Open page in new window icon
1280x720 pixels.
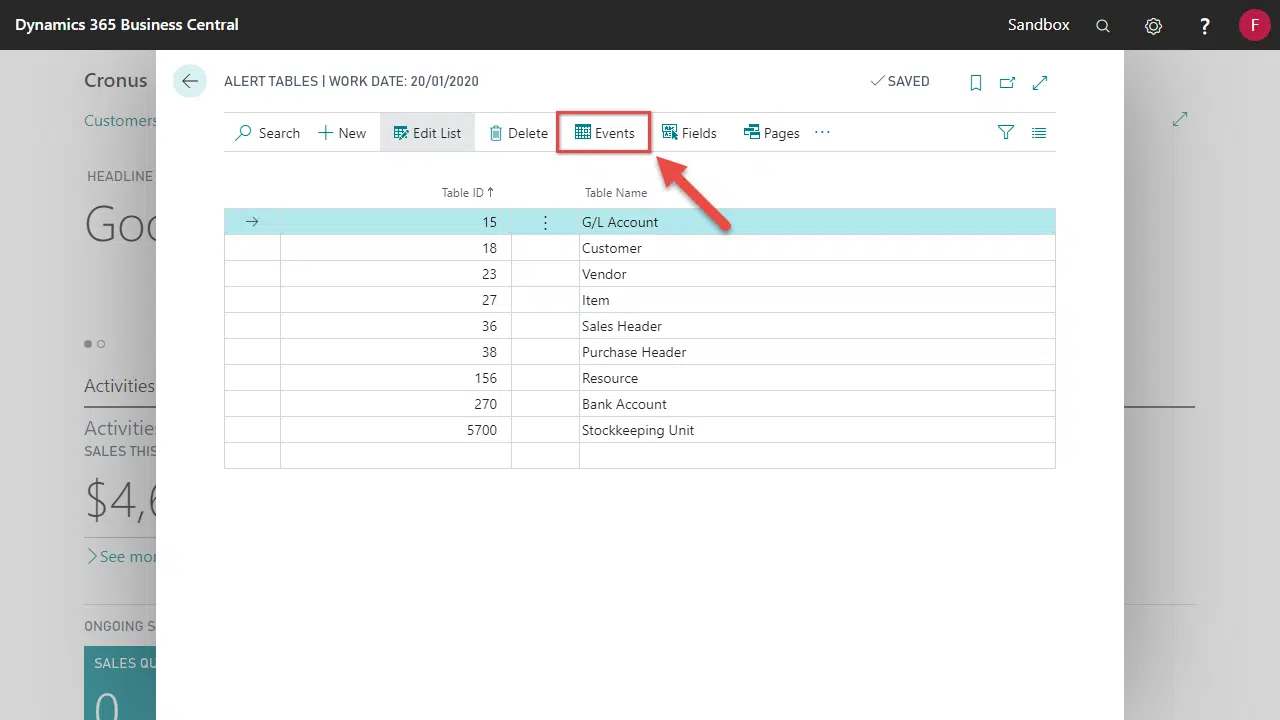(x=1007, y=83)
